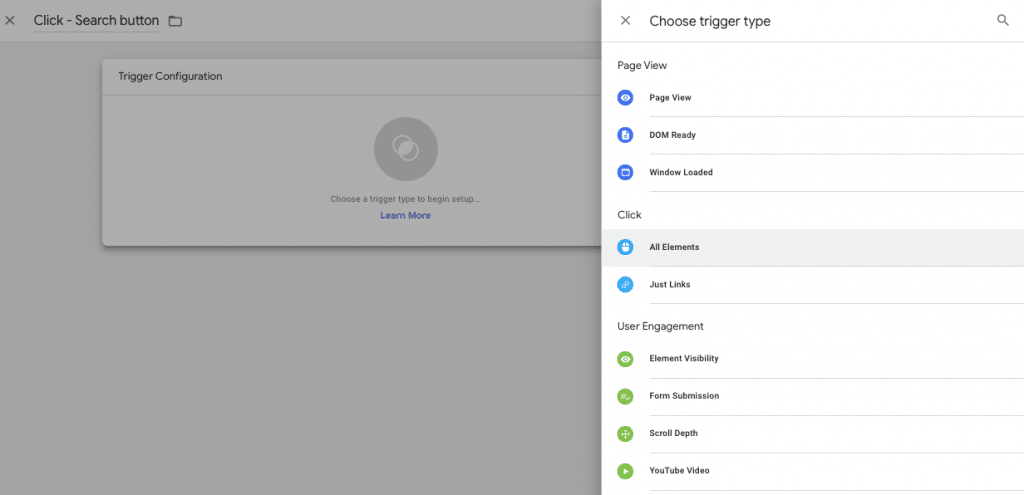Viewport: 1024px width, 495px height.
Task: Click the Element Visibility green eye icon
Action: (625, 359)
